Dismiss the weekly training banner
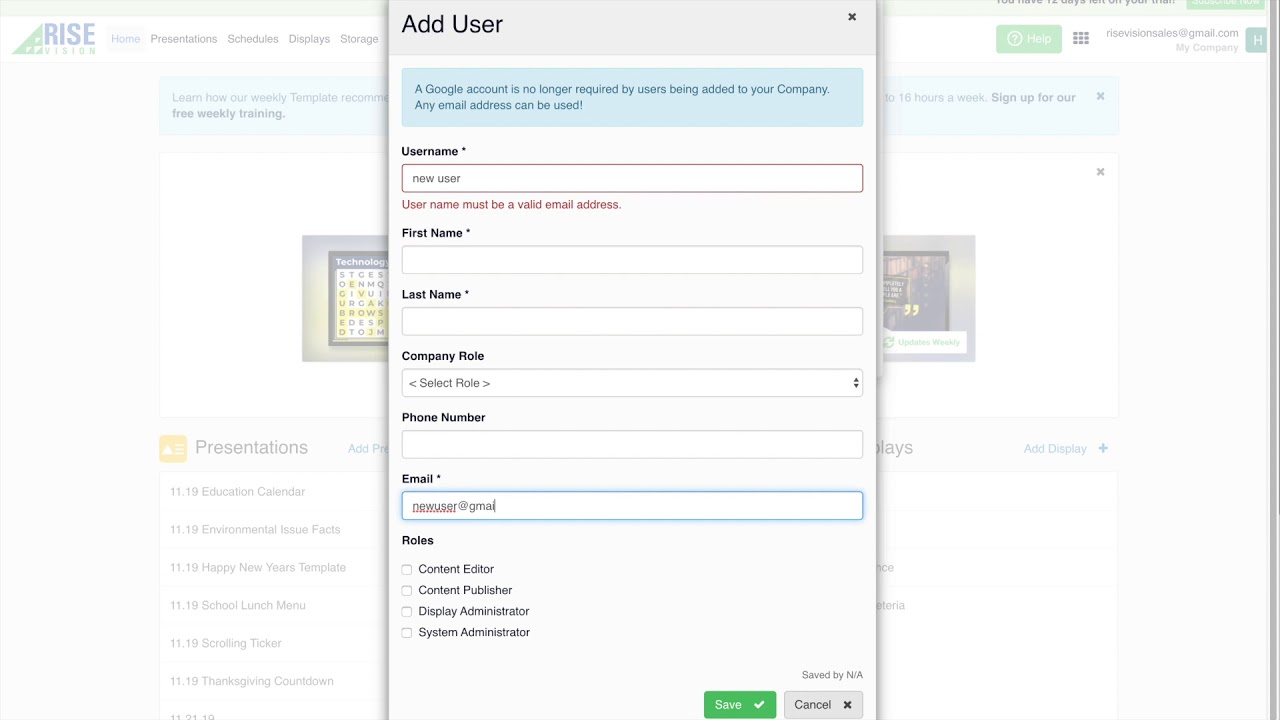The image size is (1280, 720). click(x=1100, y=97)
